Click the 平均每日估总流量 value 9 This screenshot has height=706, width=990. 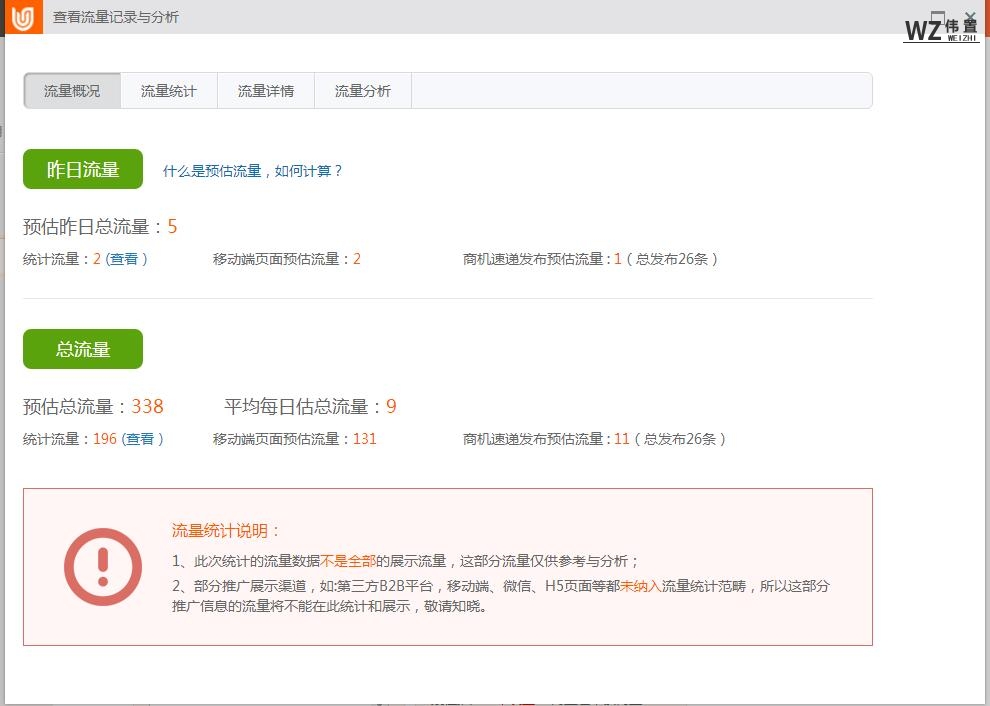391,407
